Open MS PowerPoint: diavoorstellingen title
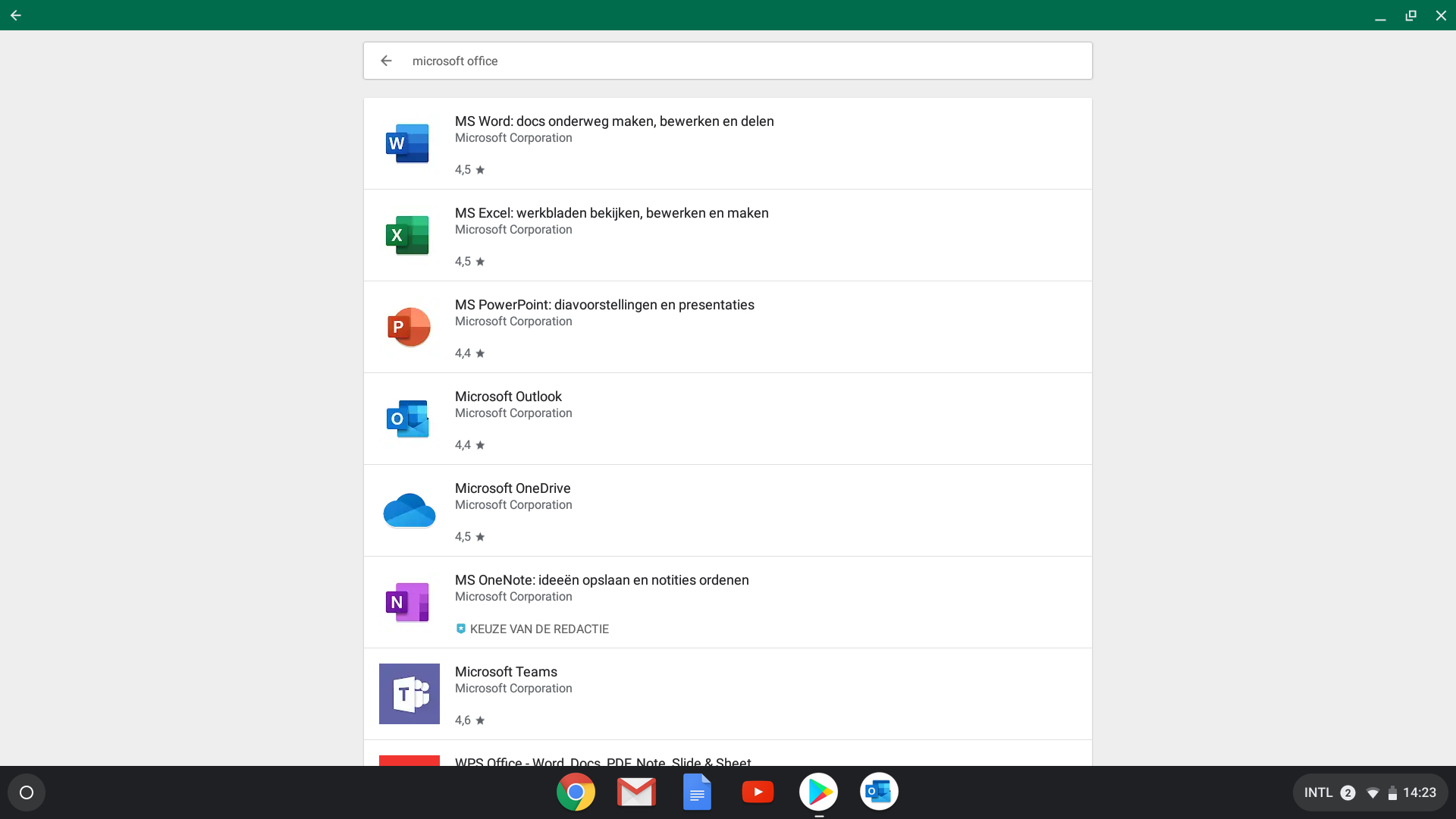The height and width of the screenshot is (819, 1456). pos(604,305)
